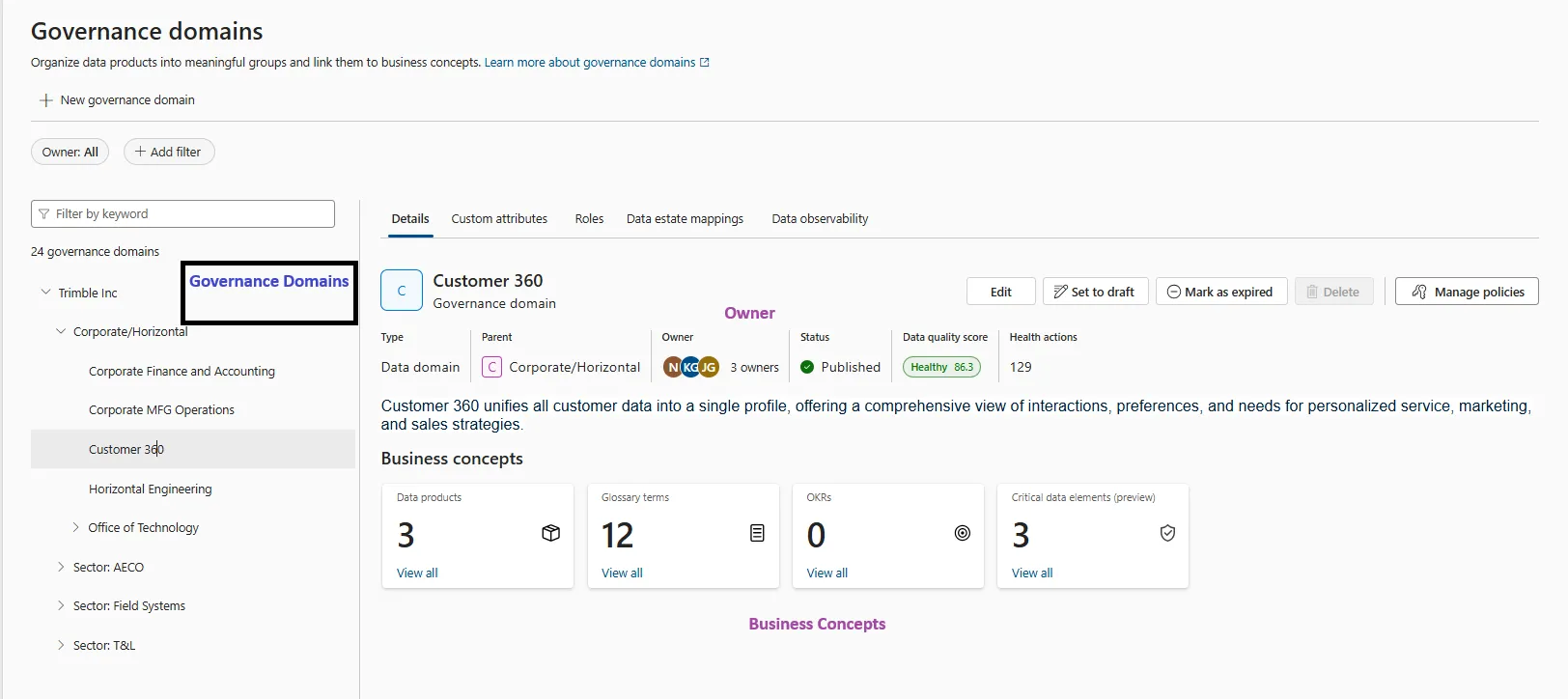Image resolution: width=1568 pixels, height=699 pixels.
Task: Click the Critical data elements shield icon
Action: click(1167, 533)
